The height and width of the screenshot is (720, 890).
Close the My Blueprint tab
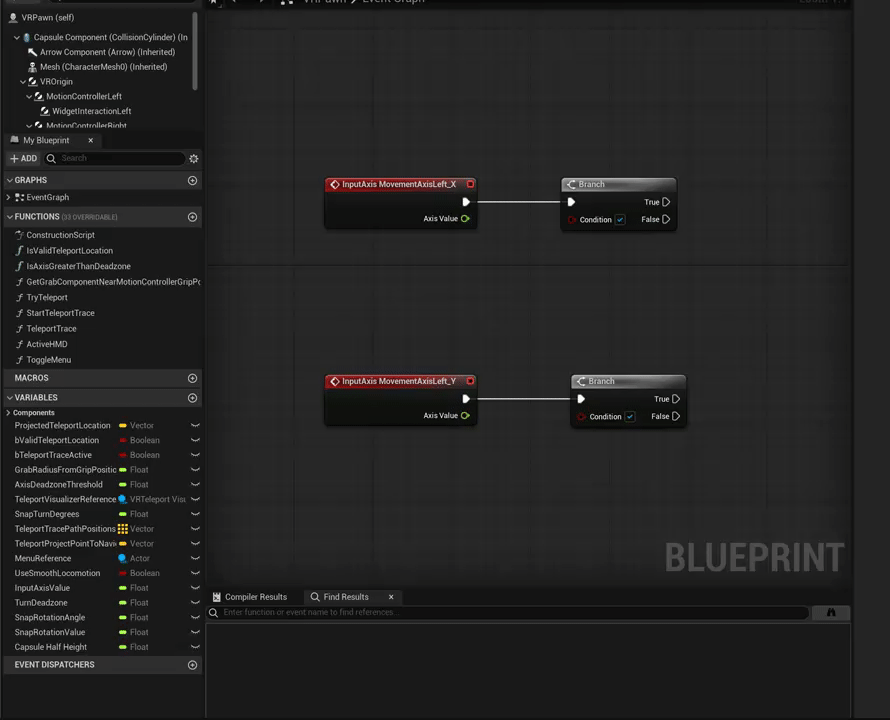[90, 140]
